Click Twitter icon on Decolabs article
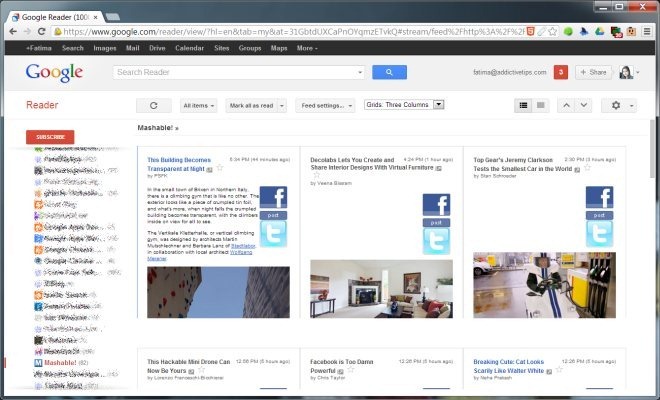Image resolution: width=660 pixels, height=400 pixels. [x=436, y=241]
